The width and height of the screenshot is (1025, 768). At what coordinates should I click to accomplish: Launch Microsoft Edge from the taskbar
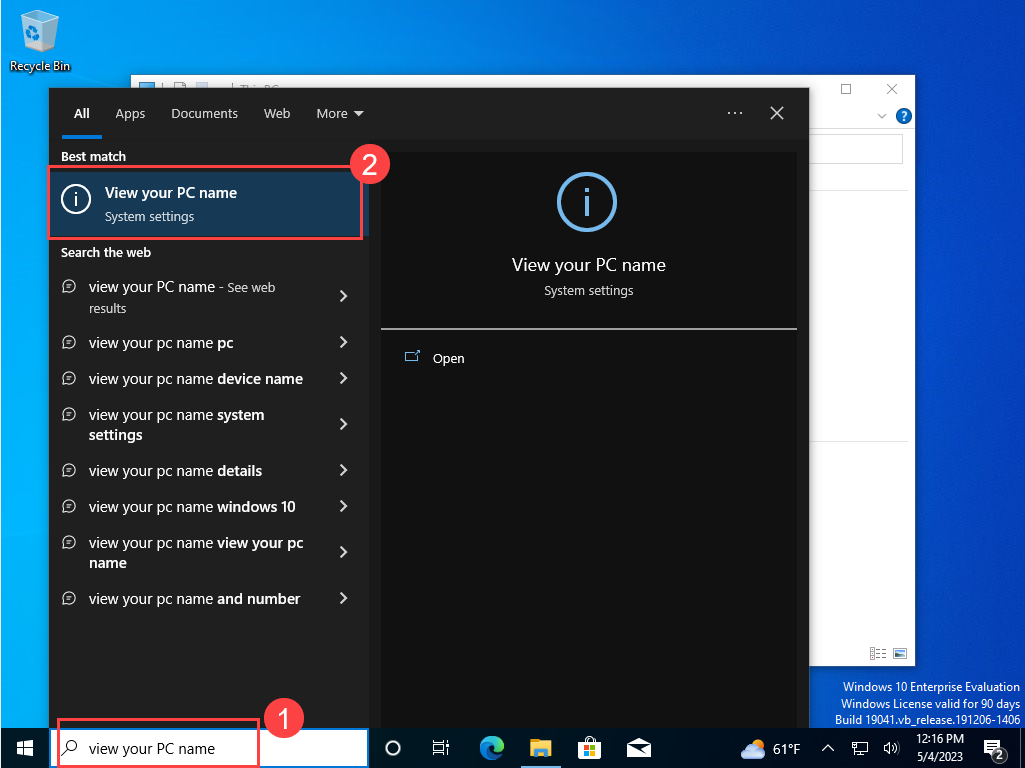click(492, 748)
